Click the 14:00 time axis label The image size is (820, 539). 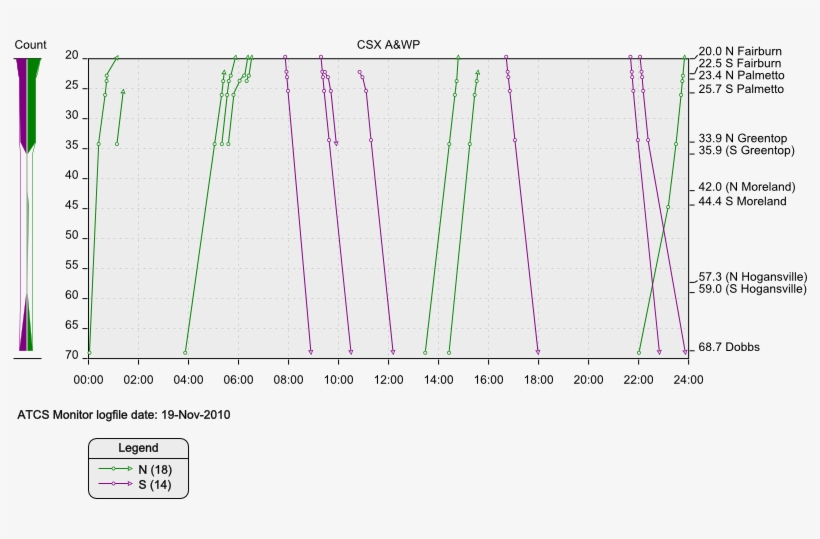(438, 380)
